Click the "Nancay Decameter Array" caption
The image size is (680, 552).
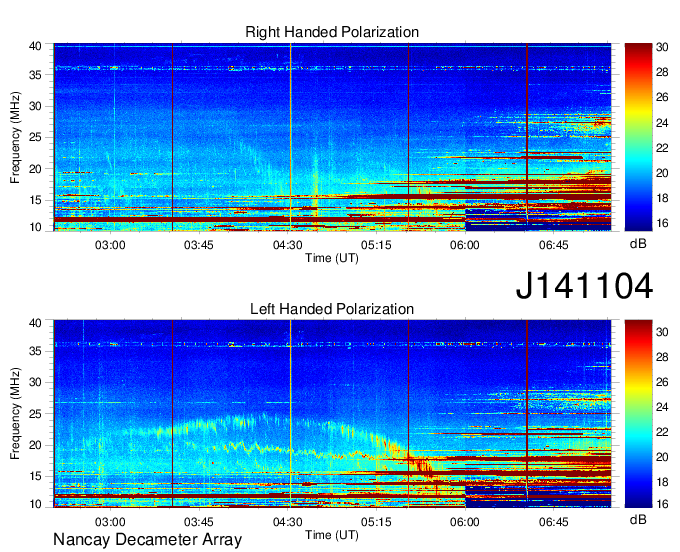pyautogui.click(x=147, y=539)
